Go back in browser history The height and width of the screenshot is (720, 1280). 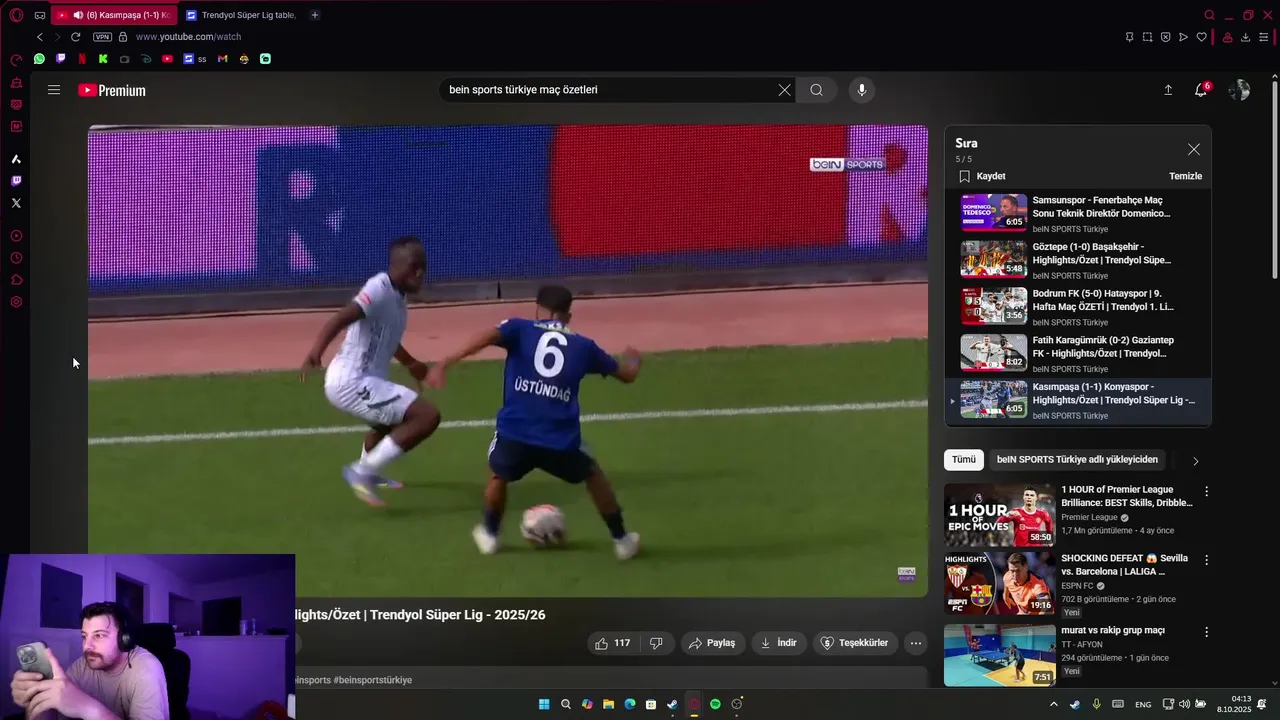click(x=40, y=37)
